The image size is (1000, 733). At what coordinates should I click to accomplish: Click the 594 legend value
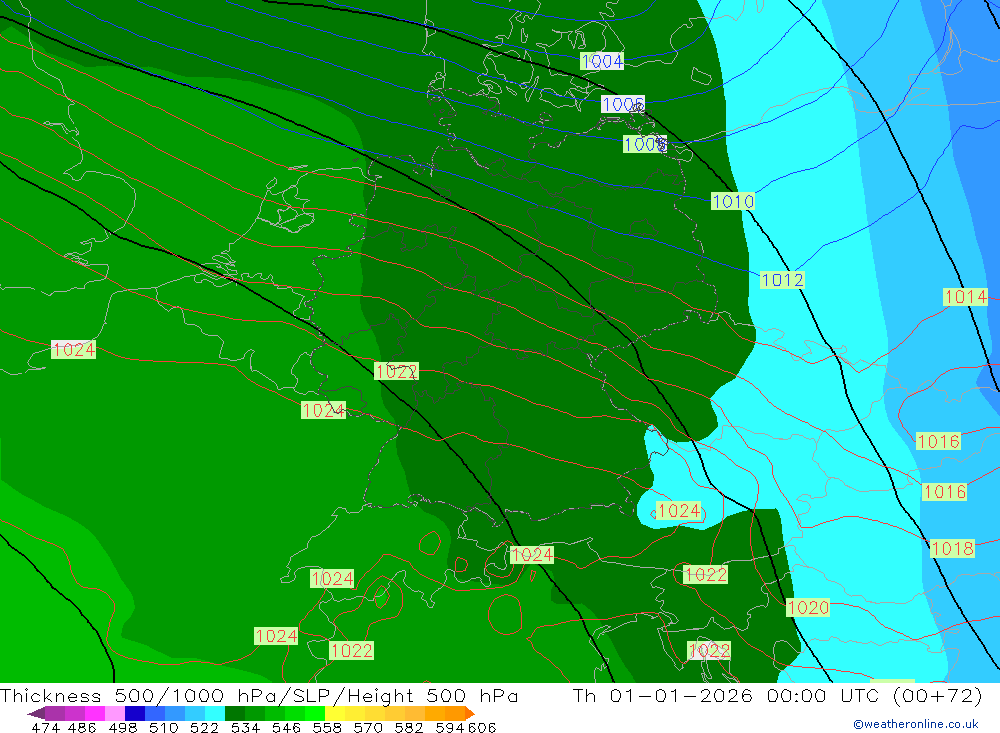(x=449, y=727)
